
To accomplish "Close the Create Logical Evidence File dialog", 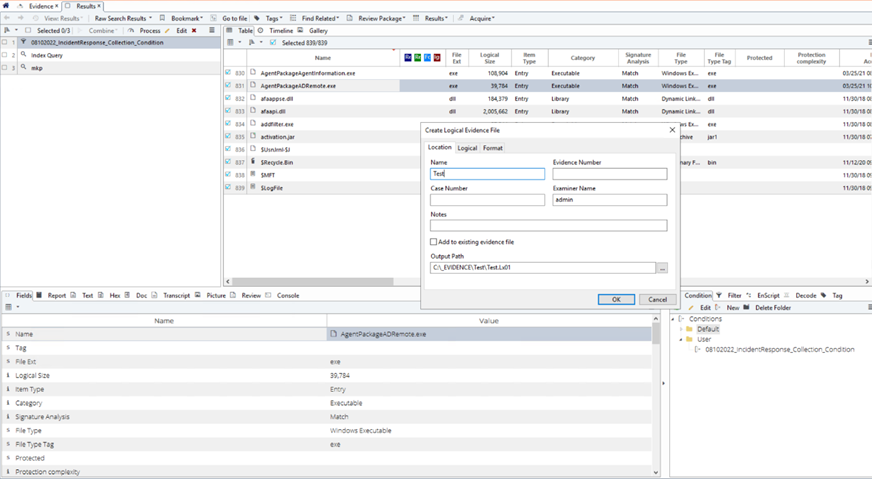I will coord(672,130).
